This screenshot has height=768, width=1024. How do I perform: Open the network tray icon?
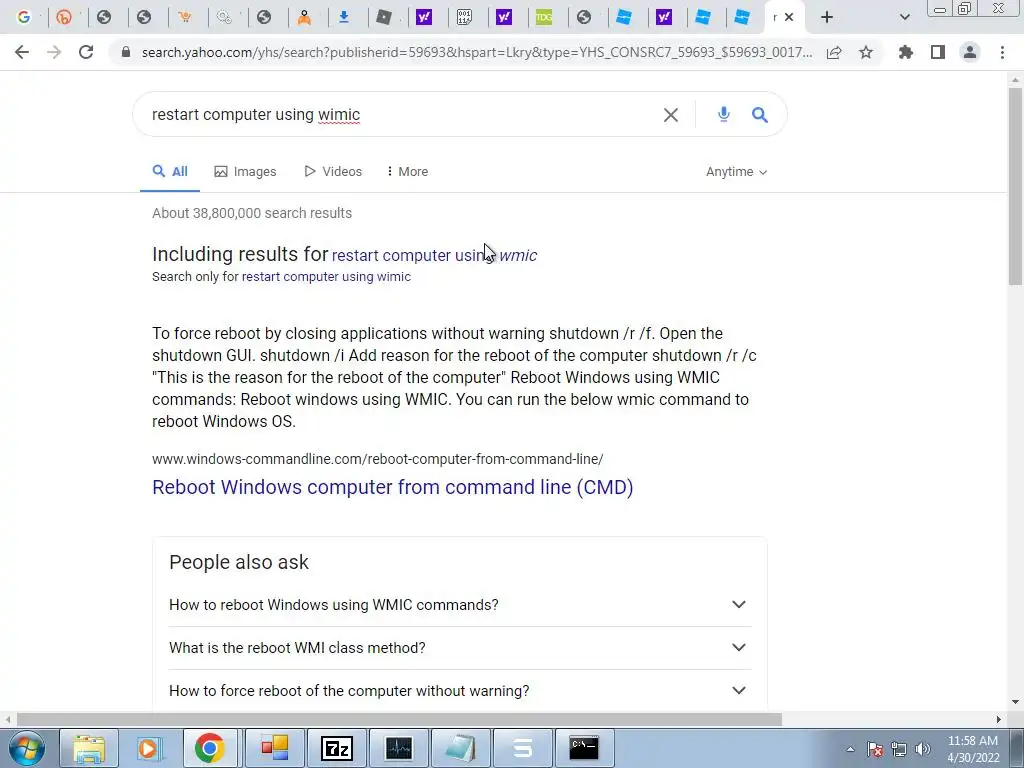(x=899, y=749)
